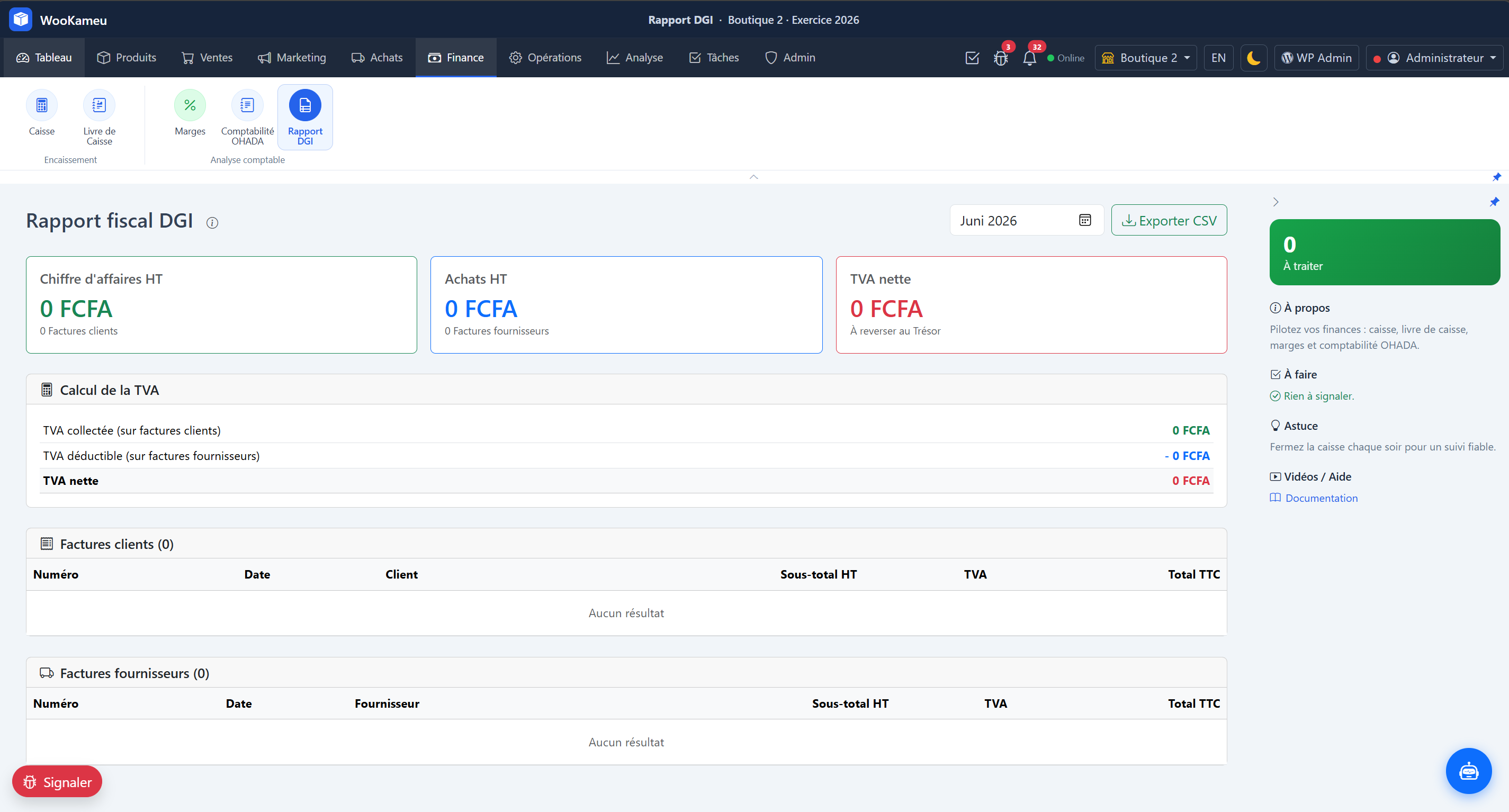Open the Boutique 2 store dropdown
Viewport: 1509px width, 812px height.
(1146, 58)
